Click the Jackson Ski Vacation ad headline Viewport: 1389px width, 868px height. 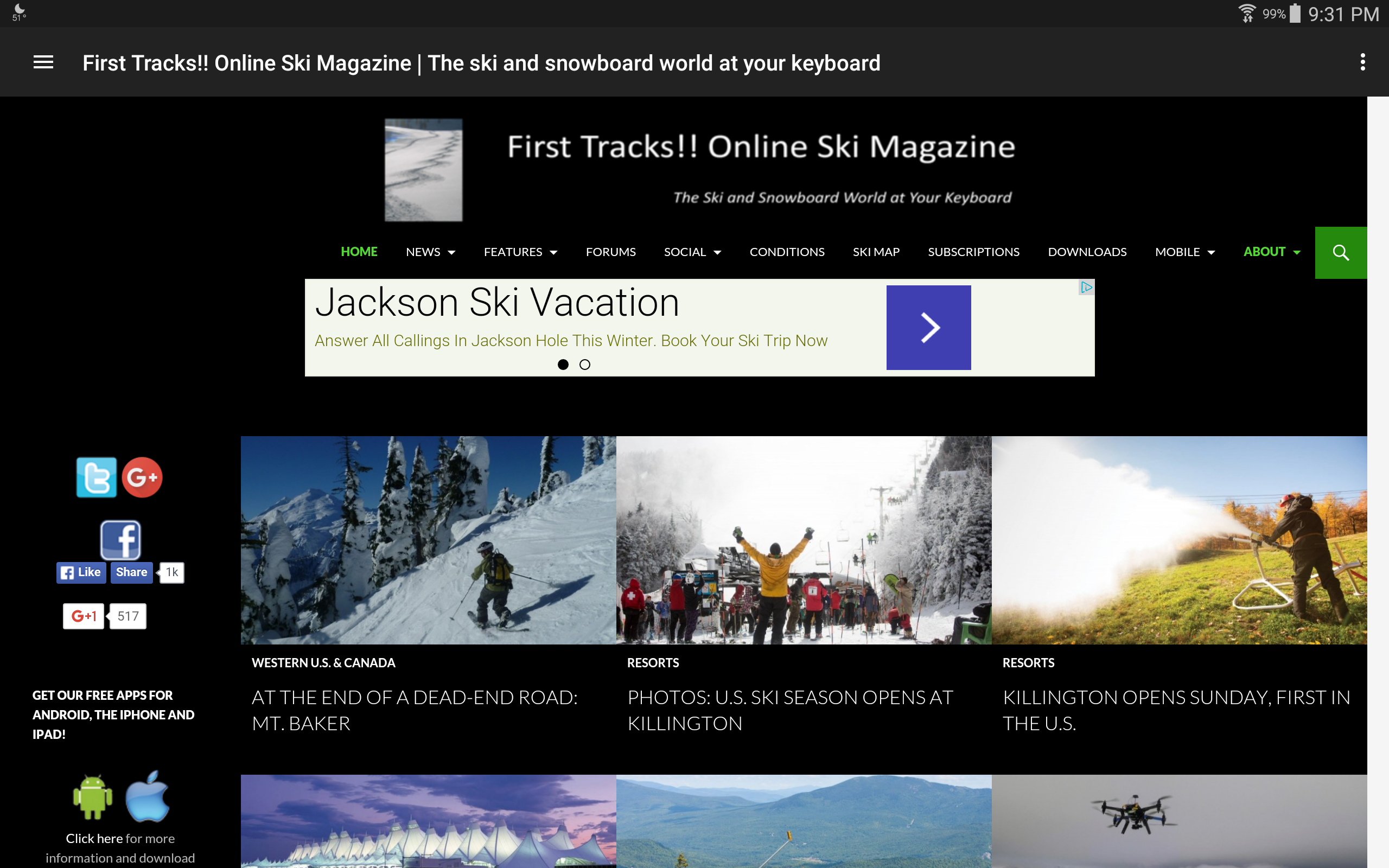[497, 303]
